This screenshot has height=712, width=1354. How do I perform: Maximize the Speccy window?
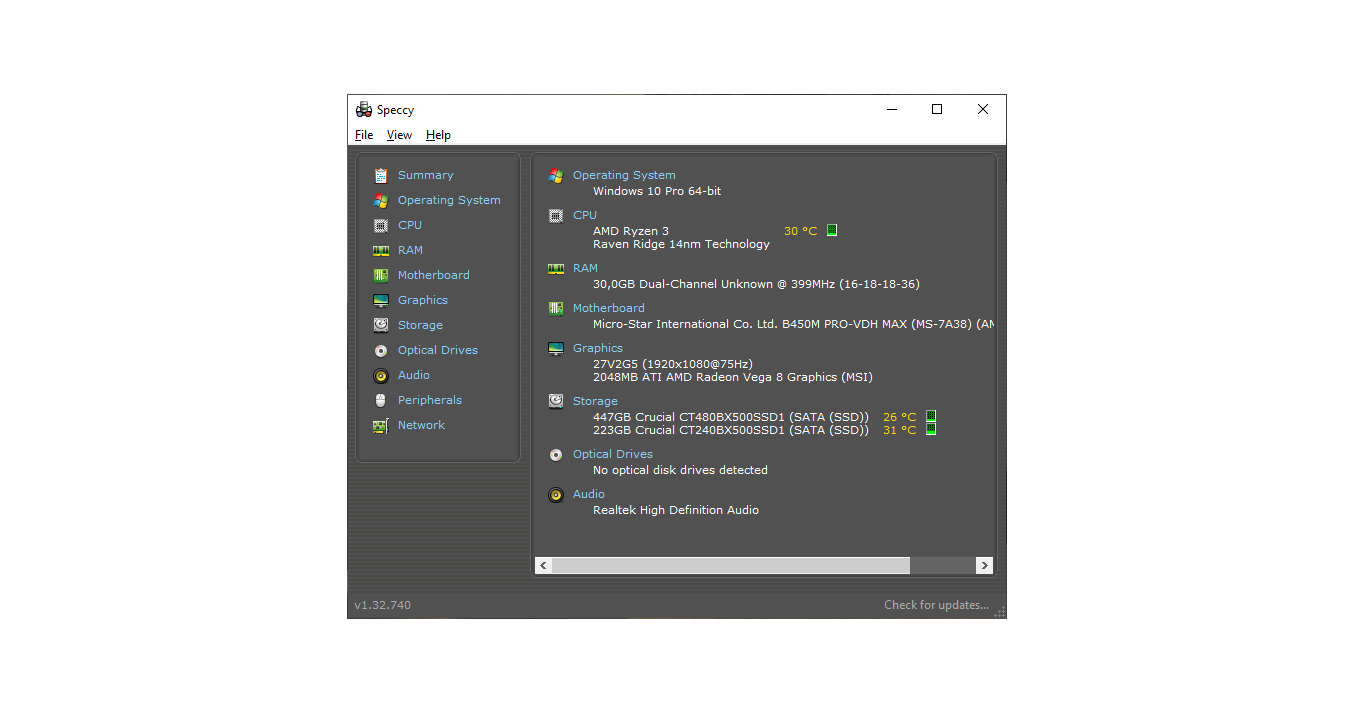point(937,110)
